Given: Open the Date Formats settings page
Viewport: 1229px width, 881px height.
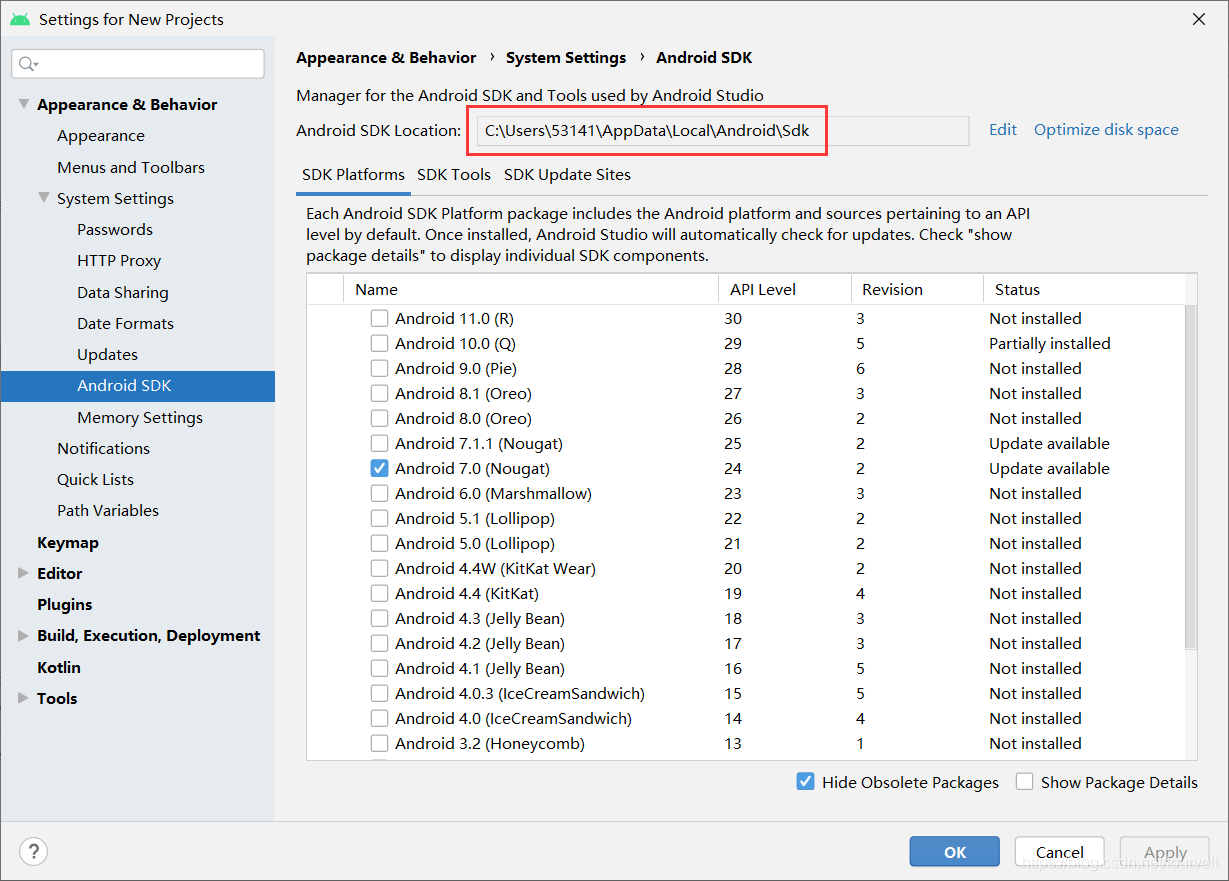Looking at the screenshot, I should [125, 324].
